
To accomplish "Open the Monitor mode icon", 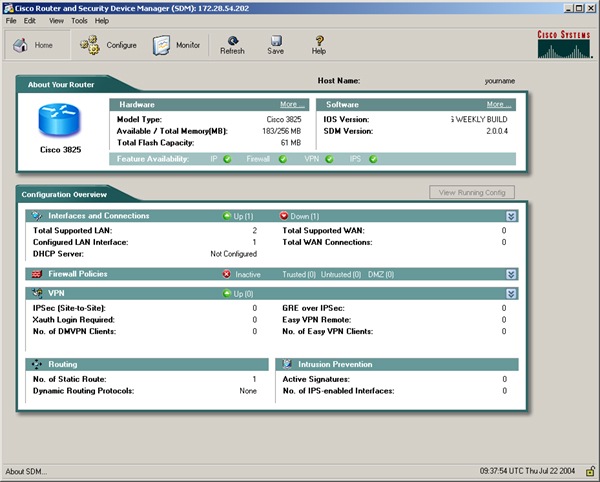I will tap(161, 46).
